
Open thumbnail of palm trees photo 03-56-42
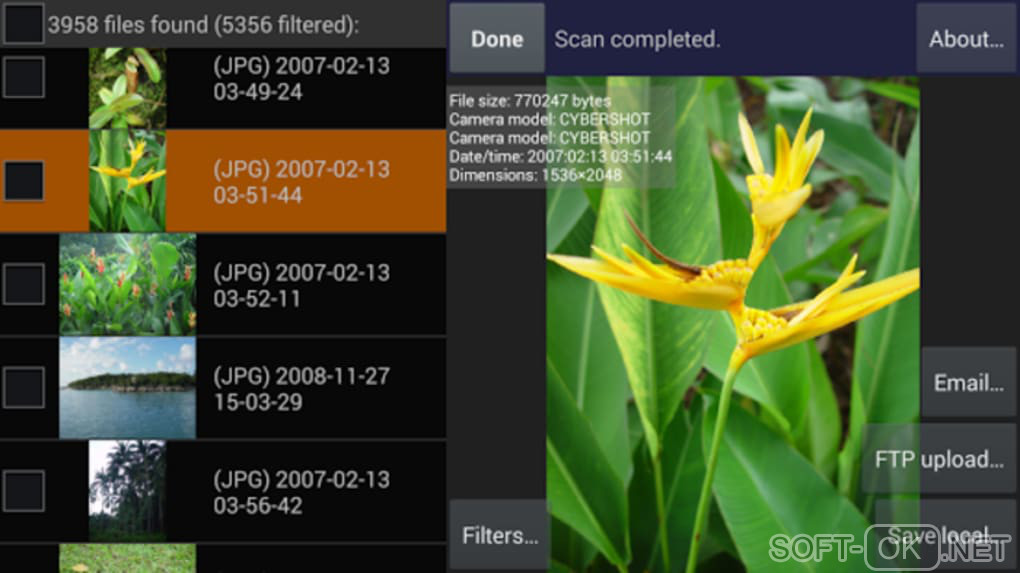point(128,491)
